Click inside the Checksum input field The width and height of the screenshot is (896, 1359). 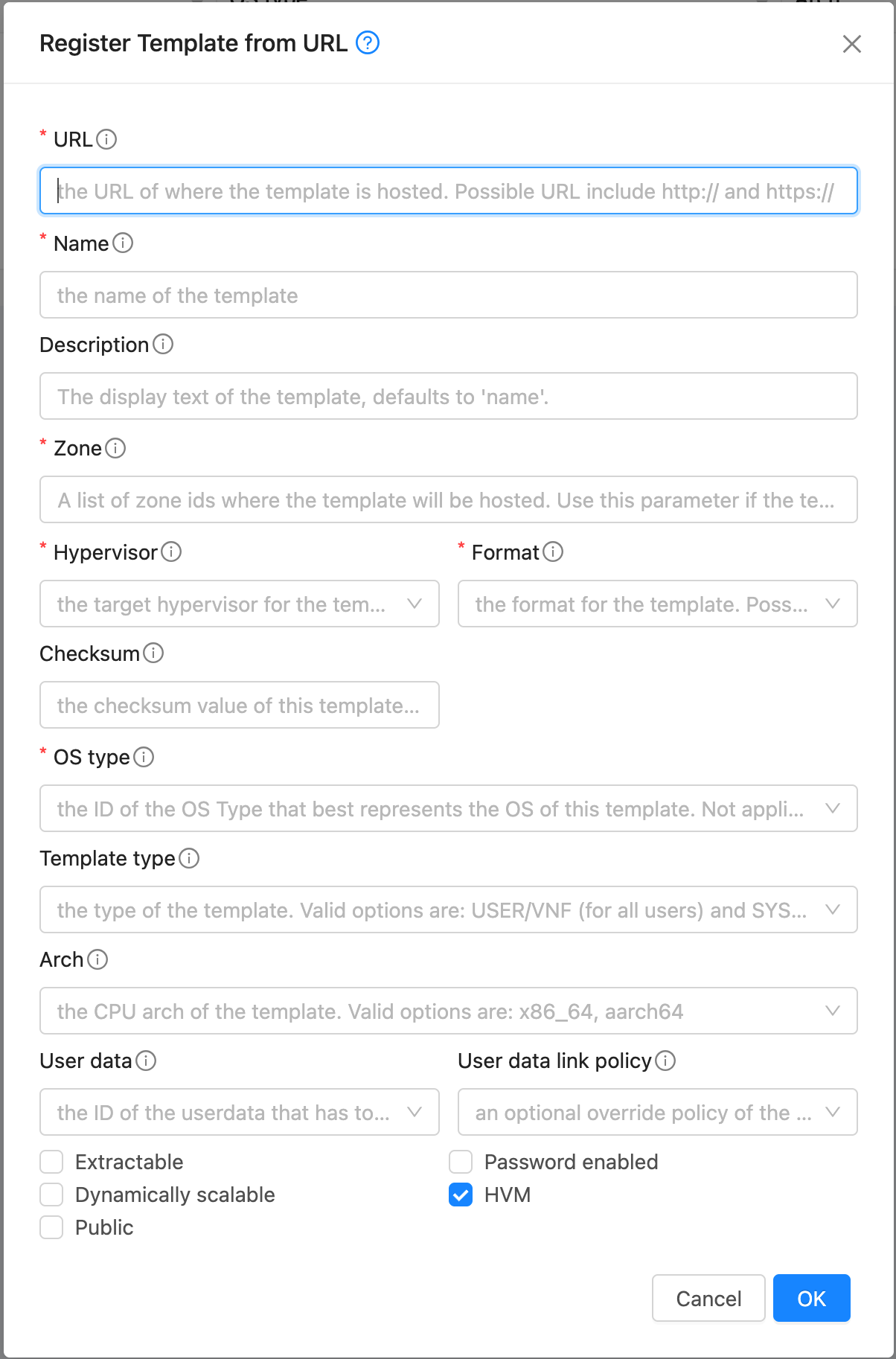click(238, 705)
